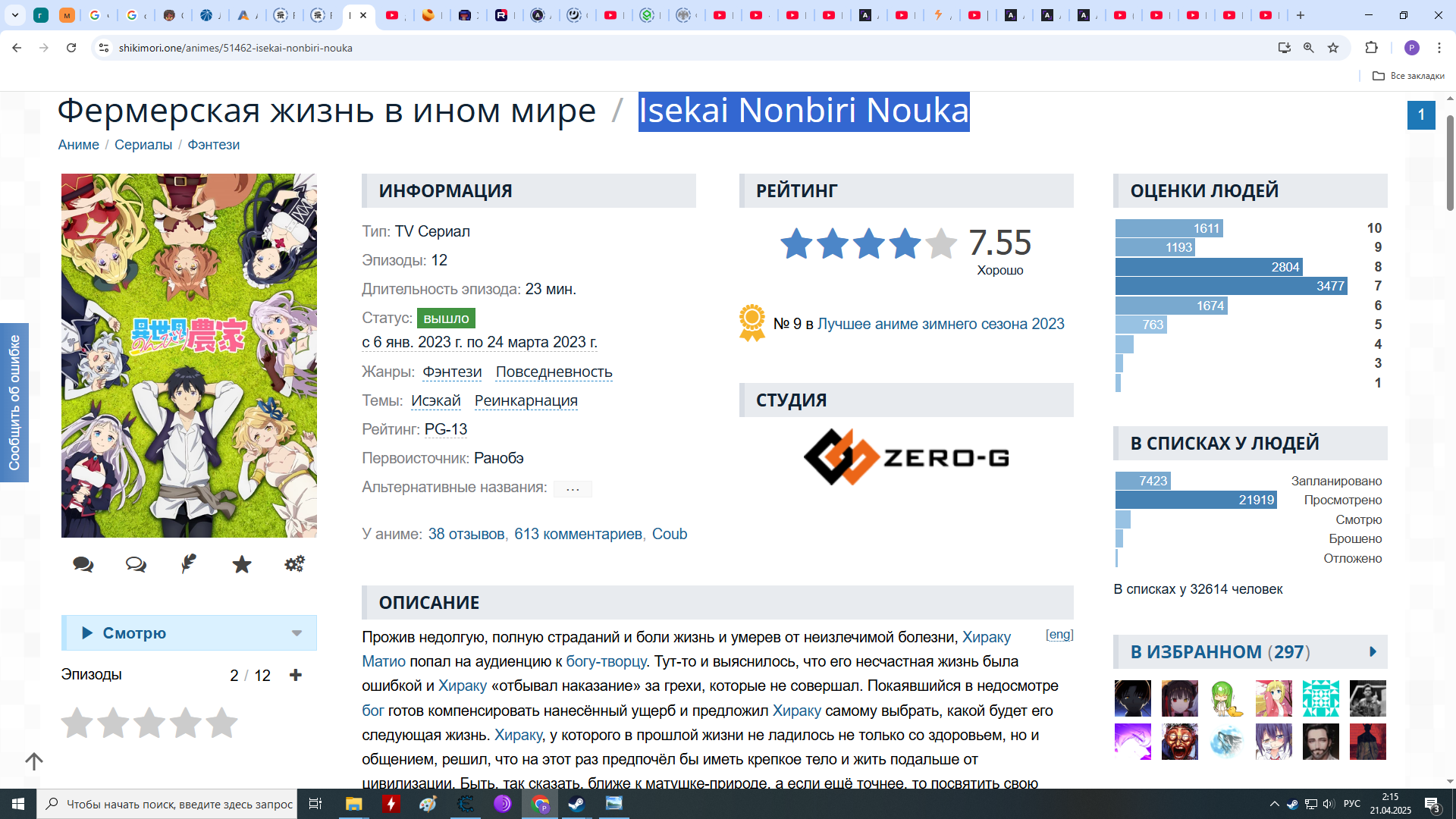The height and width of the screenshot is (819, 1456).
Task: Open first favorite user avatar
Action: pyautogui.click(x=1133, y=698)
